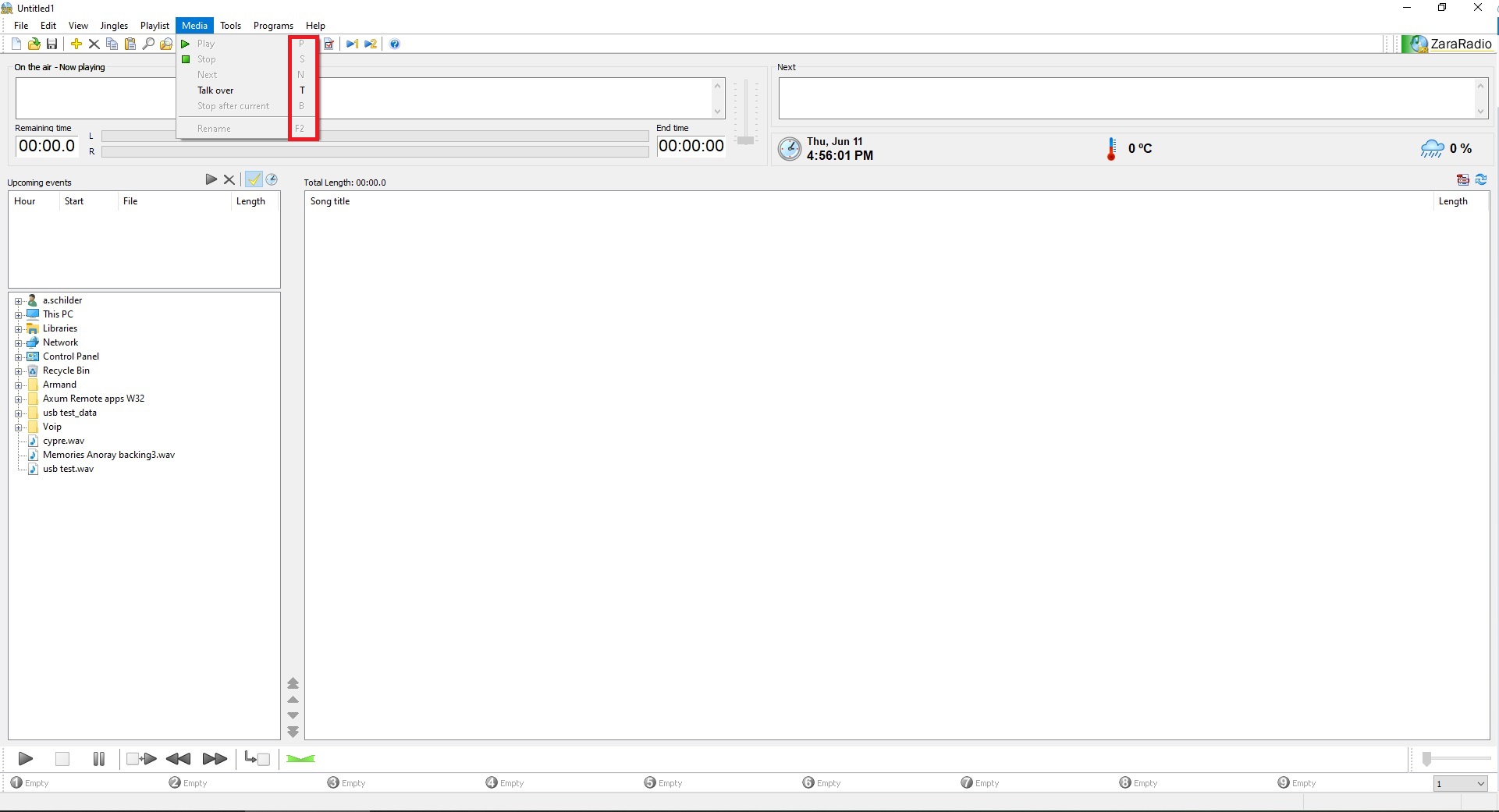1499x812 pixels.
Task: Click jingle slot 1 Empty button
Action: tap(30, 783)
